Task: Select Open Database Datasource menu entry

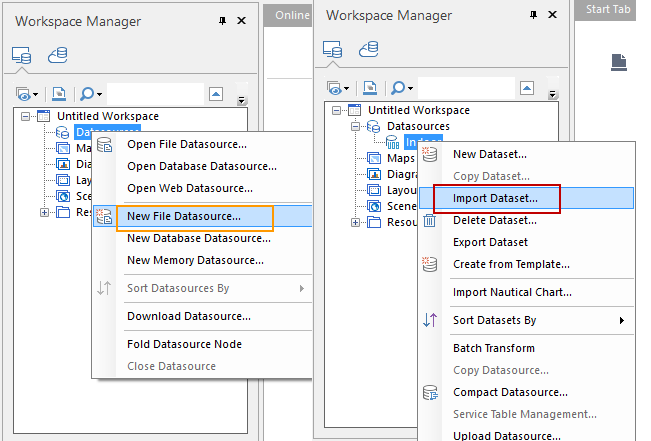Action: click(188, 166)
